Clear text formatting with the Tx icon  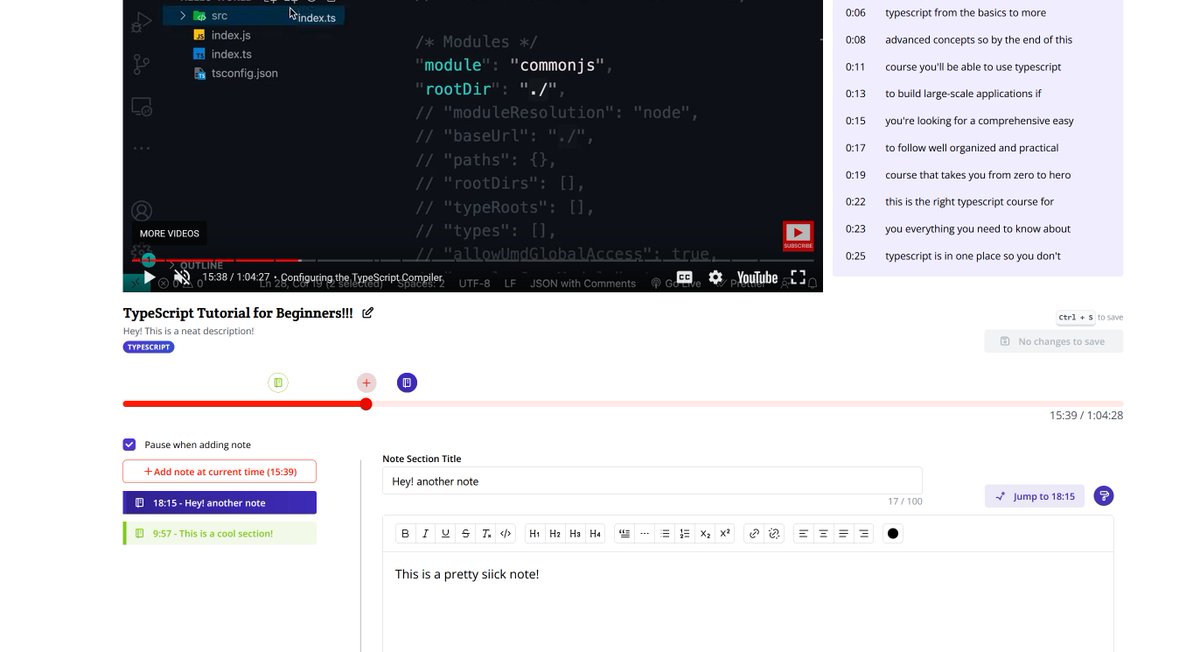click(x=486, y=534)
